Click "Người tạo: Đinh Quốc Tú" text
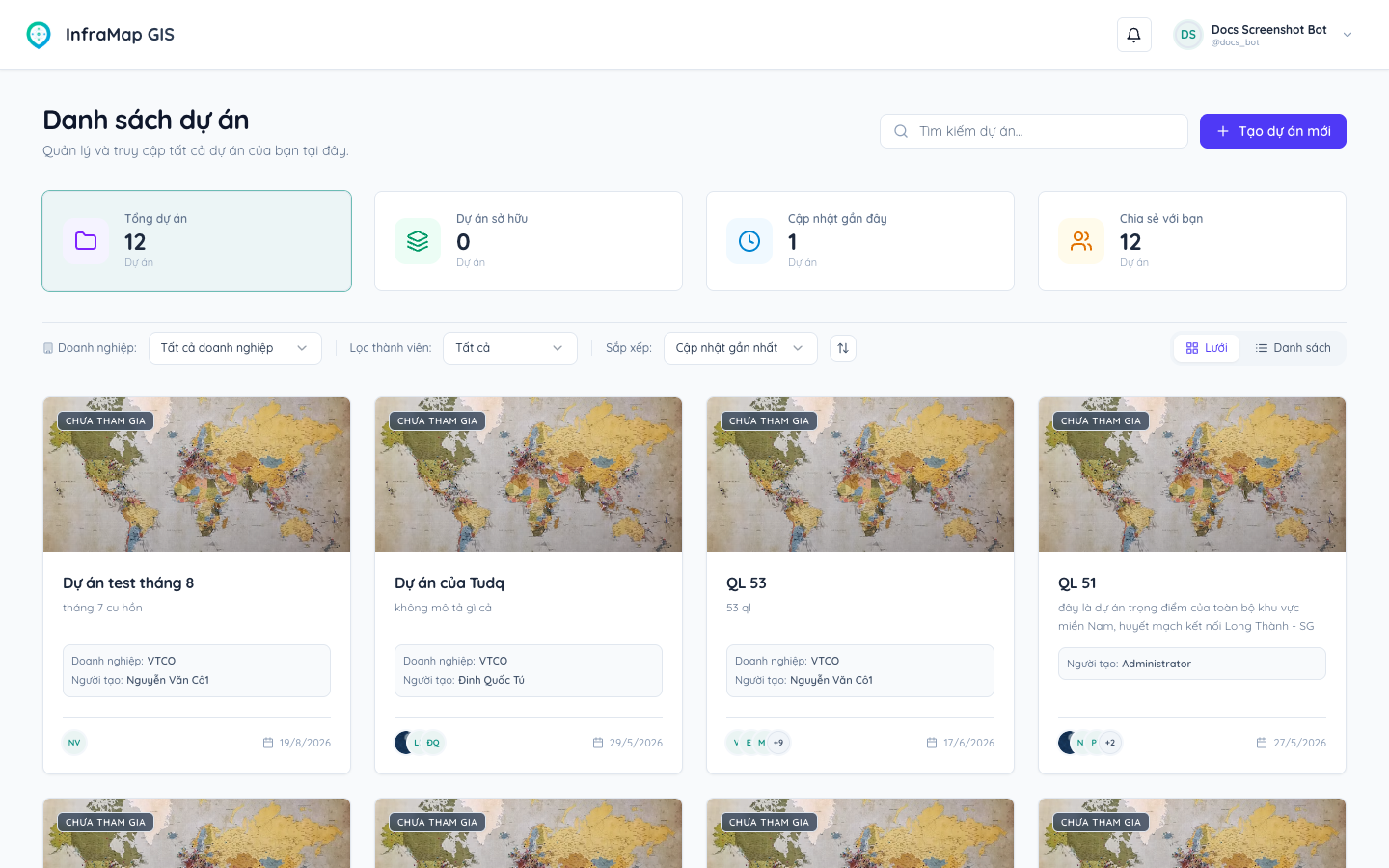This screenshot has width=1389, height=868. pos(464,680)
